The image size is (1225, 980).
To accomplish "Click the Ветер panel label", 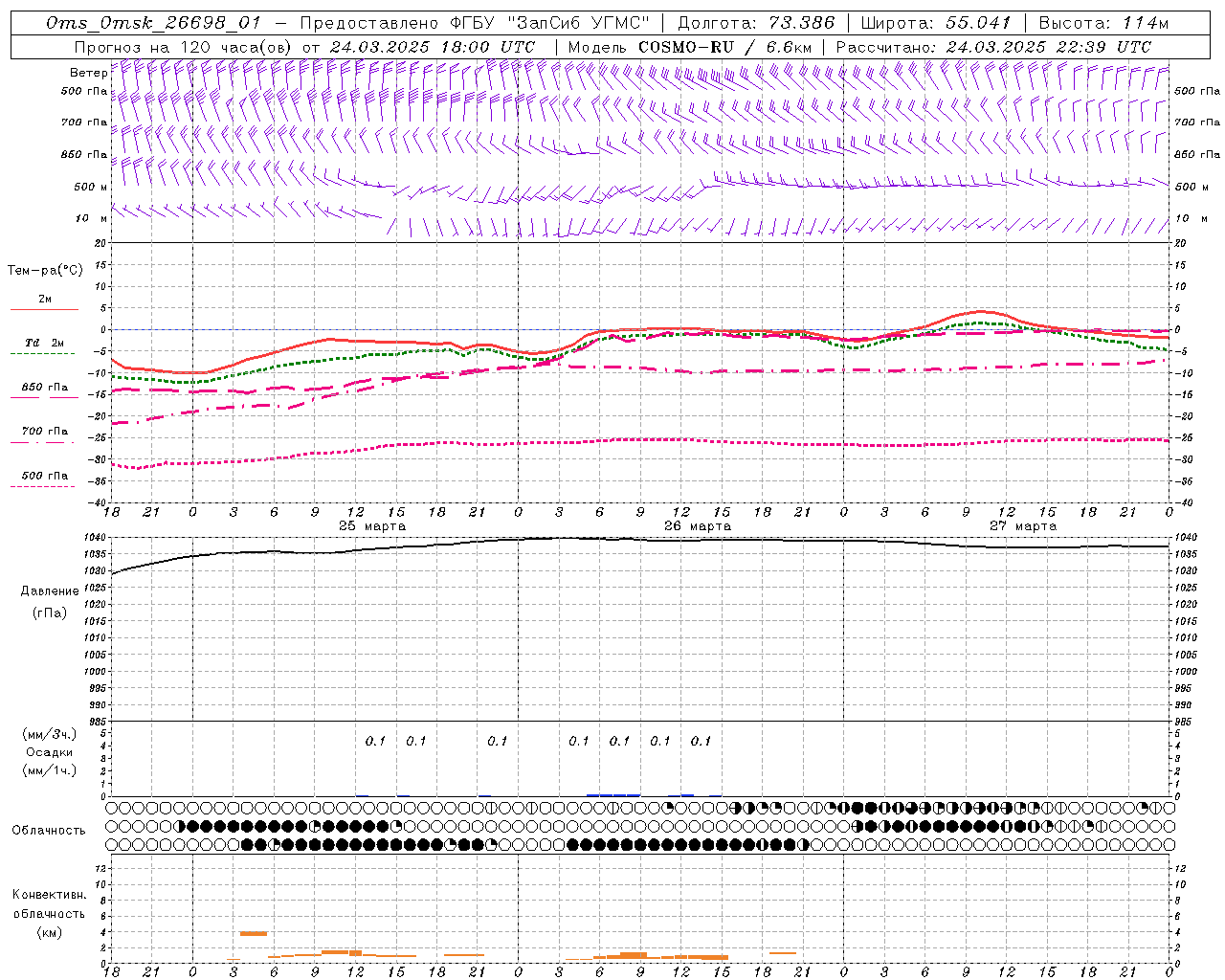I will click(89, 73).
